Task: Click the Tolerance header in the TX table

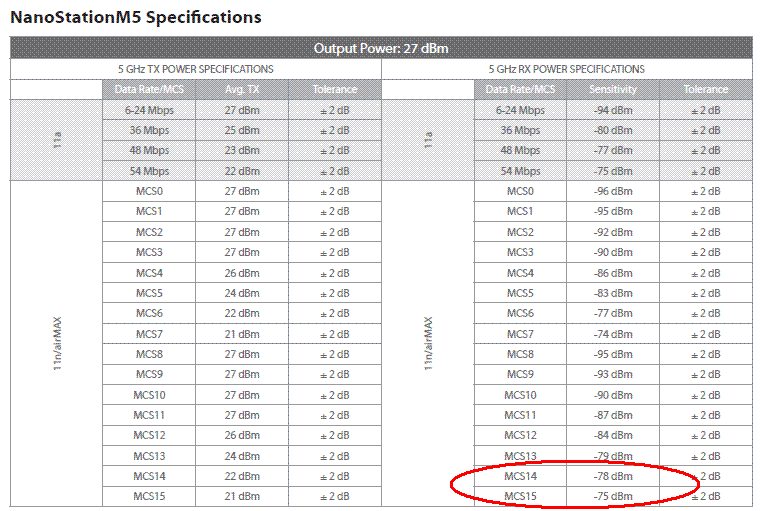Action: pos(334,90)
